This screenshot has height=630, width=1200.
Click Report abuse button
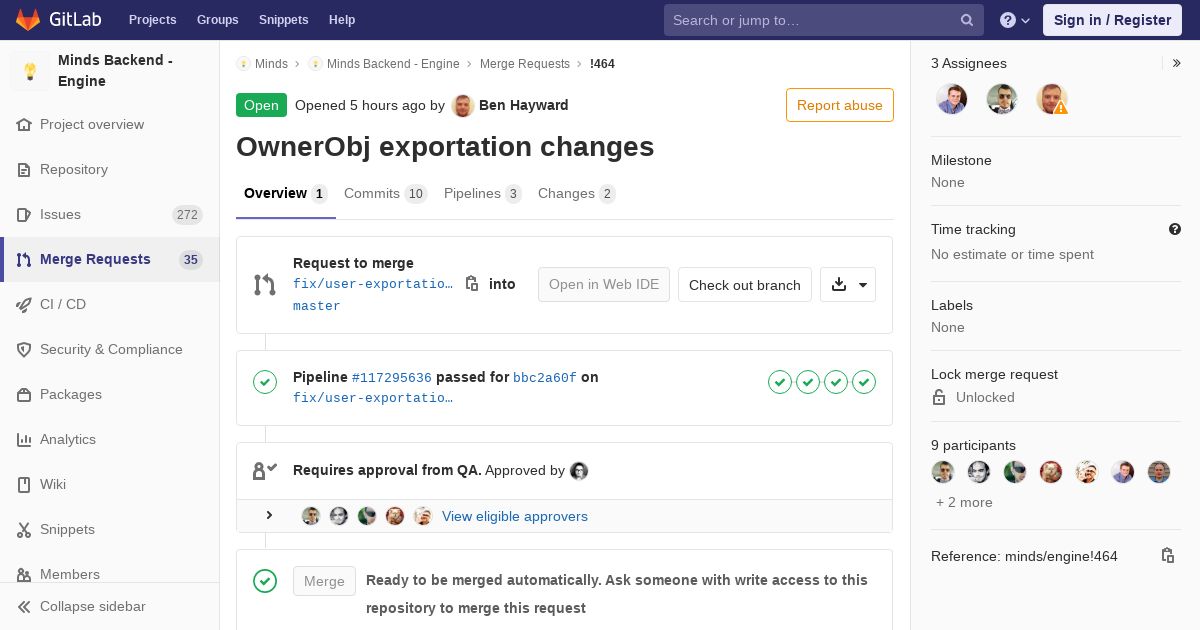point(840,105)
